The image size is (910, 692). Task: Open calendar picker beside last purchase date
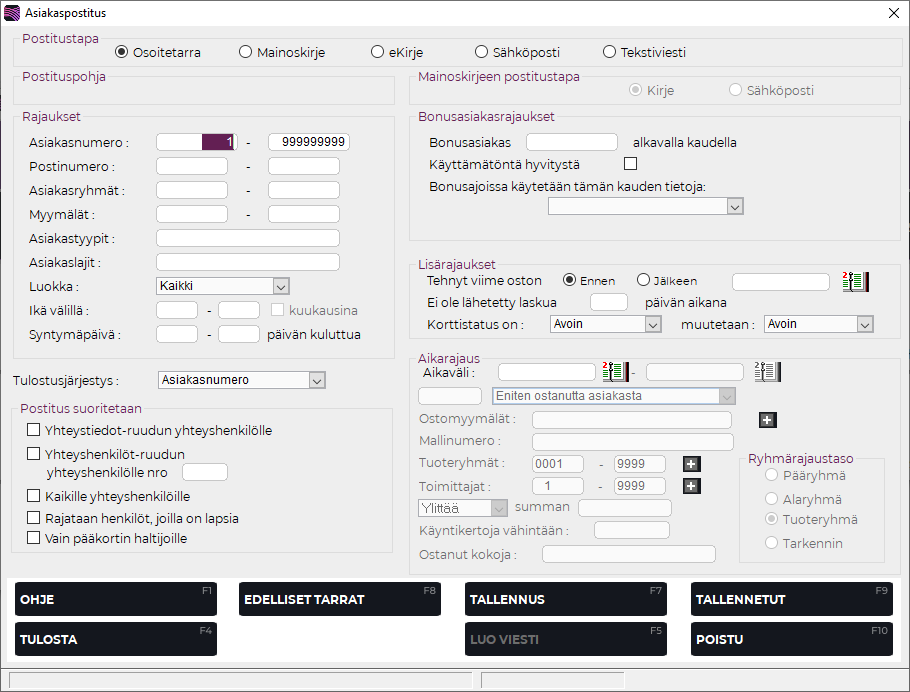(855, 281)
